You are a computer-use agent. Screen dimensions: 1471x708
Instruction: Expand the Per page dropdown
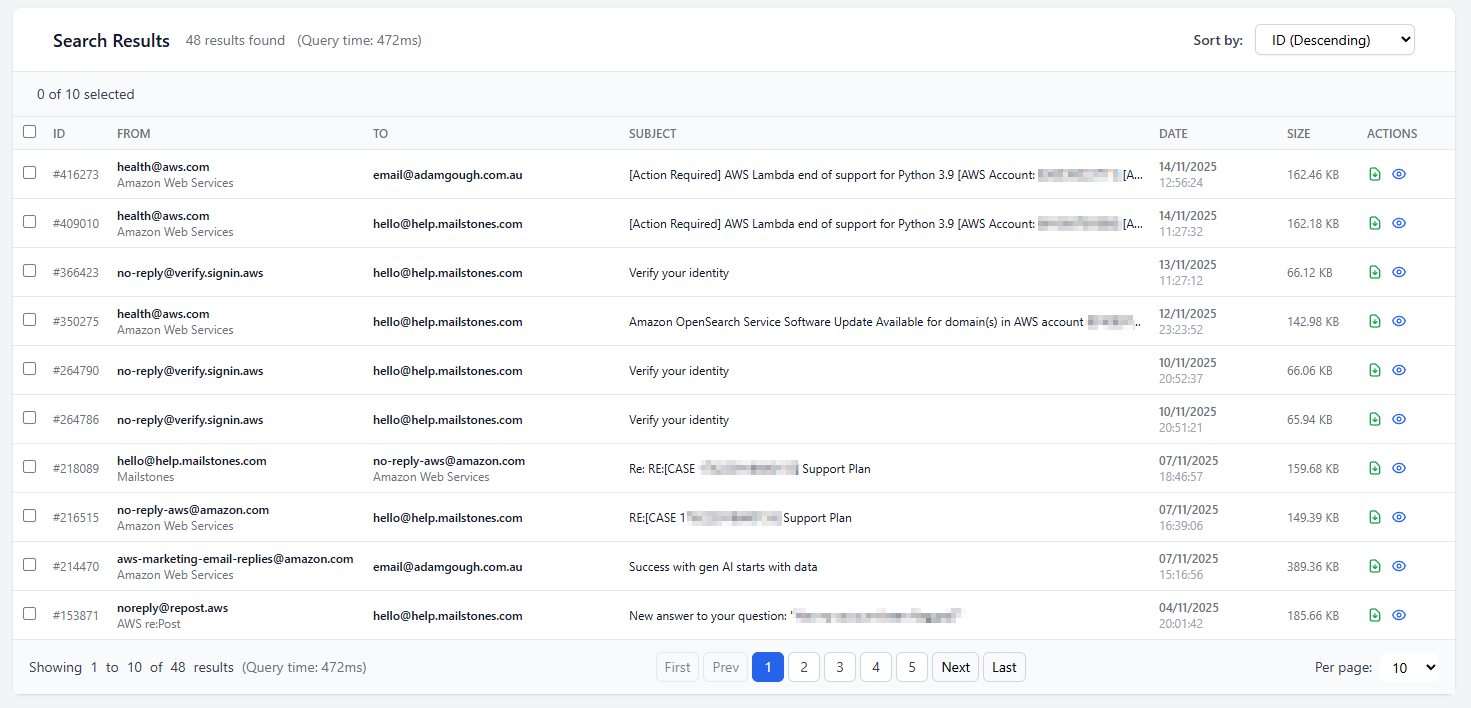point(1408,667)
